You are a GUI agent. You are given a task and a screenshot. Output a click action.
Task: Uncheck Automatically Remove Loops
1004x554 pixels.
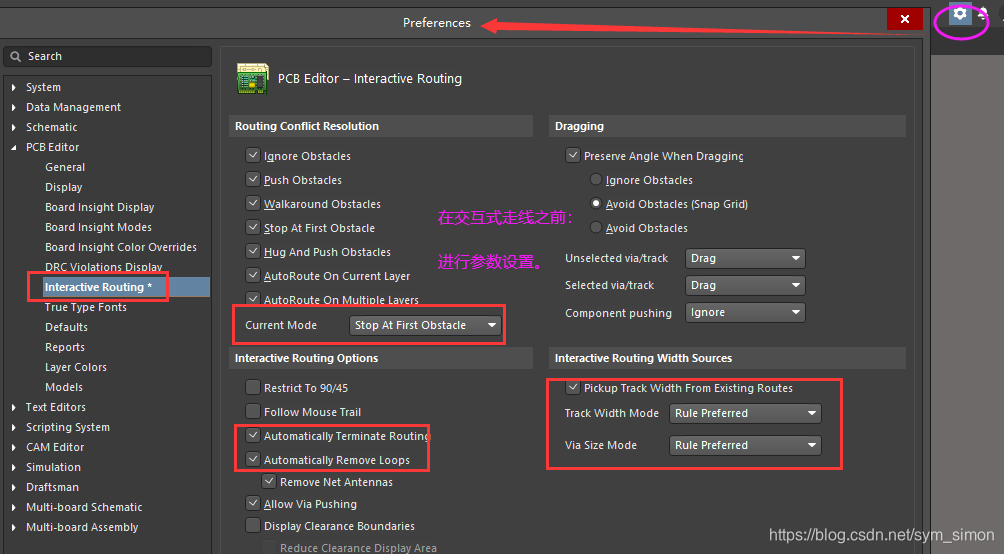(x=253, y=460)
